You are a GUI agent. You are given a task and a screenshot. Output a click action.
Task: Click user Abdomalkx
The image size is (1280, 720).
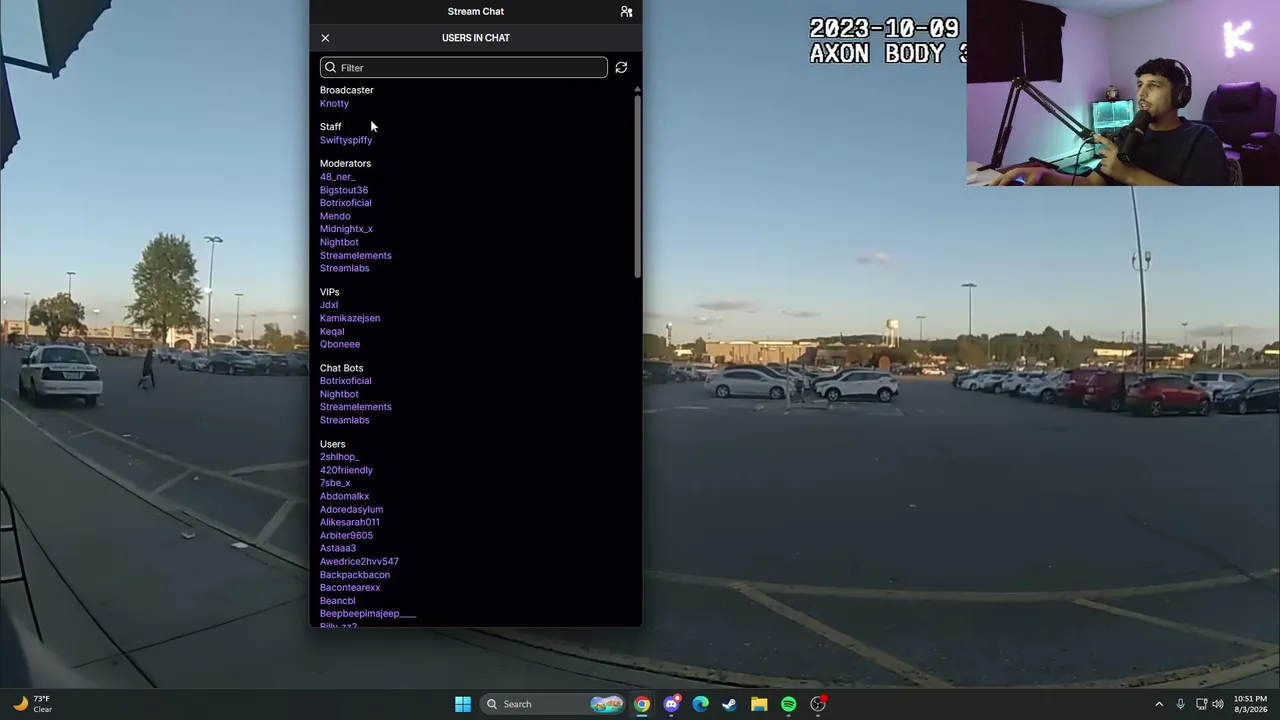(x=344, y=496)
